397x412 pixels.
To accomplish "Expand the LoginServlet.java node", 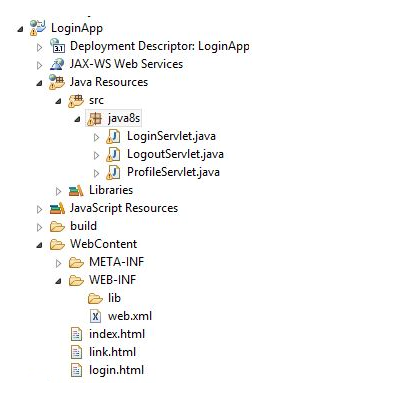I will click(97, 137).
